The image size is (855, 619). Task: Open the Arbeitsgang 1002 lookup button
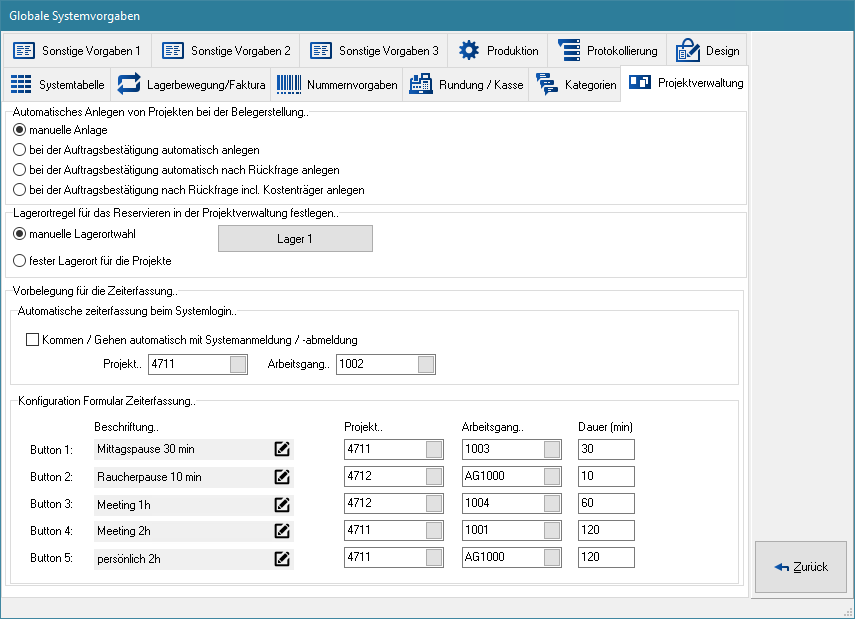pos(426,364)
